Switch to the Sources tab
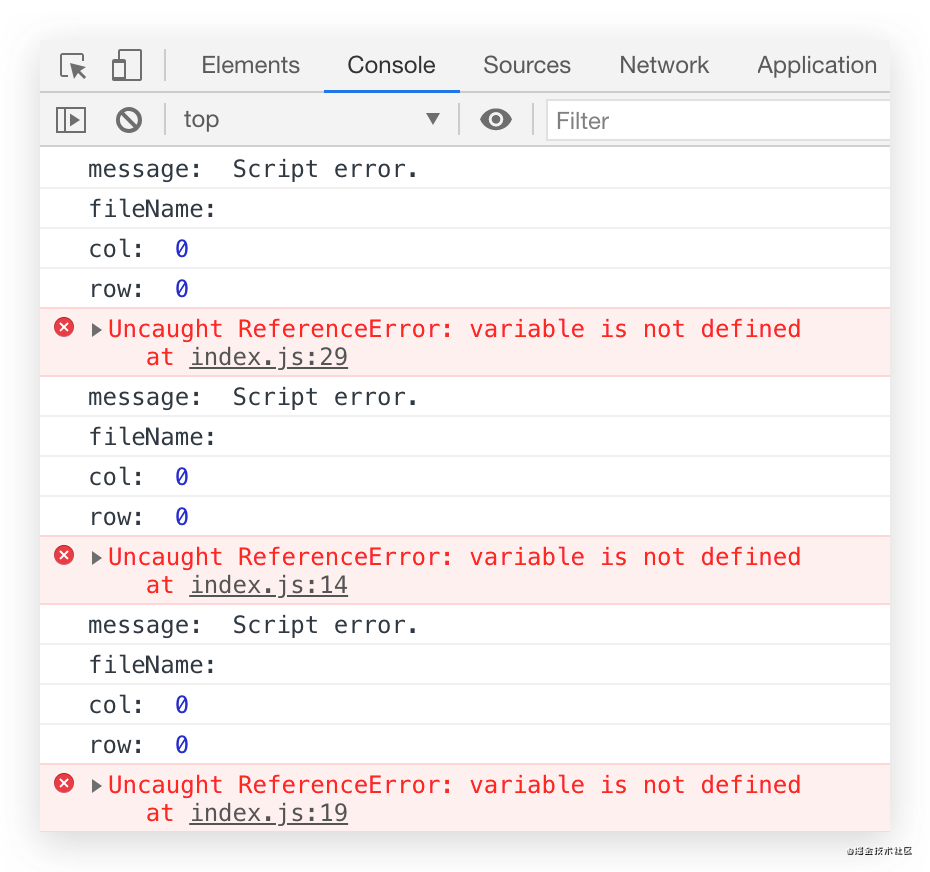The height and width of the screenshot is (872, 930). (526, 66)
